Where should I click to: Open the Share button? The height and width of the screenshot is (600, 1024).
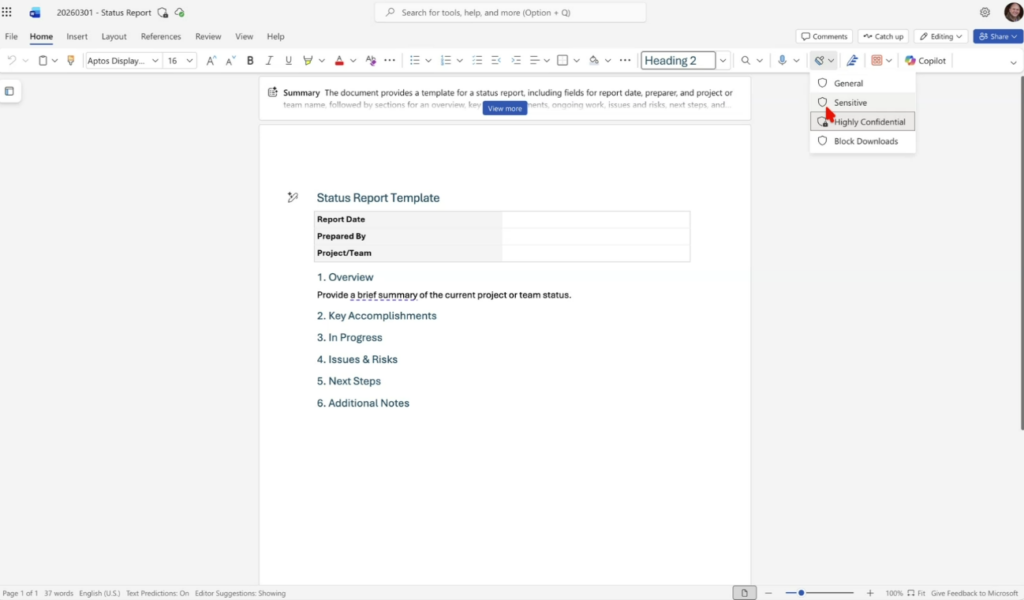click(x=996, y=36)
